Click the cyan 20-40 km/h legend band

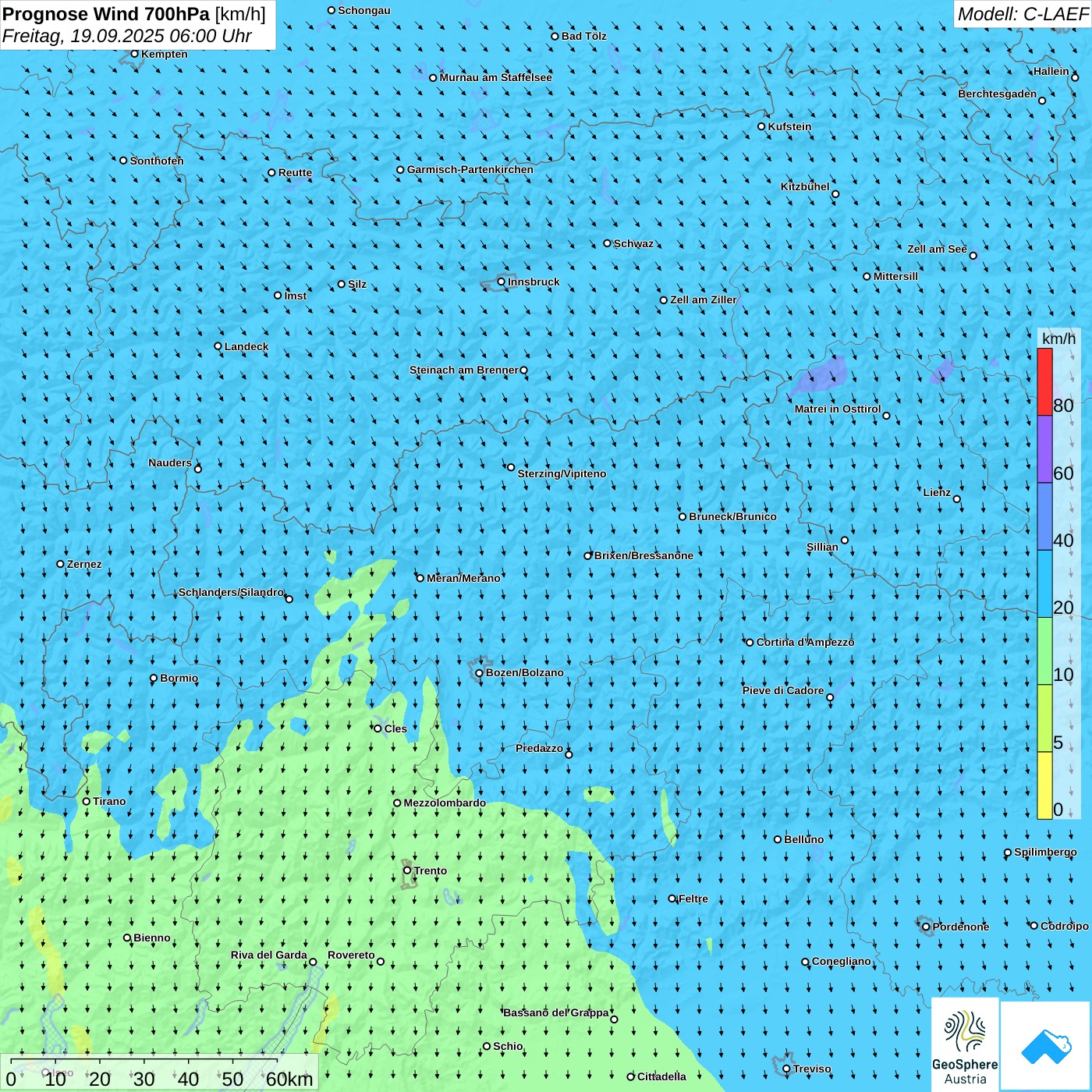(1044, 584)
